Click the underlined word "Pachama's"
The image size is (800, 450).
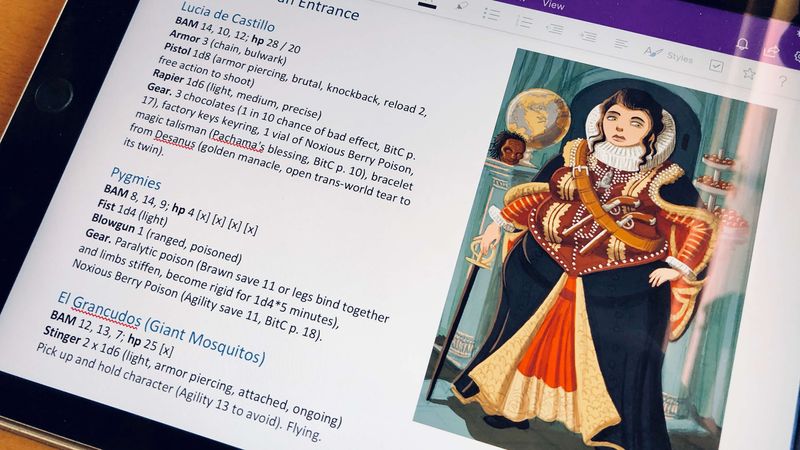point(238,141)
